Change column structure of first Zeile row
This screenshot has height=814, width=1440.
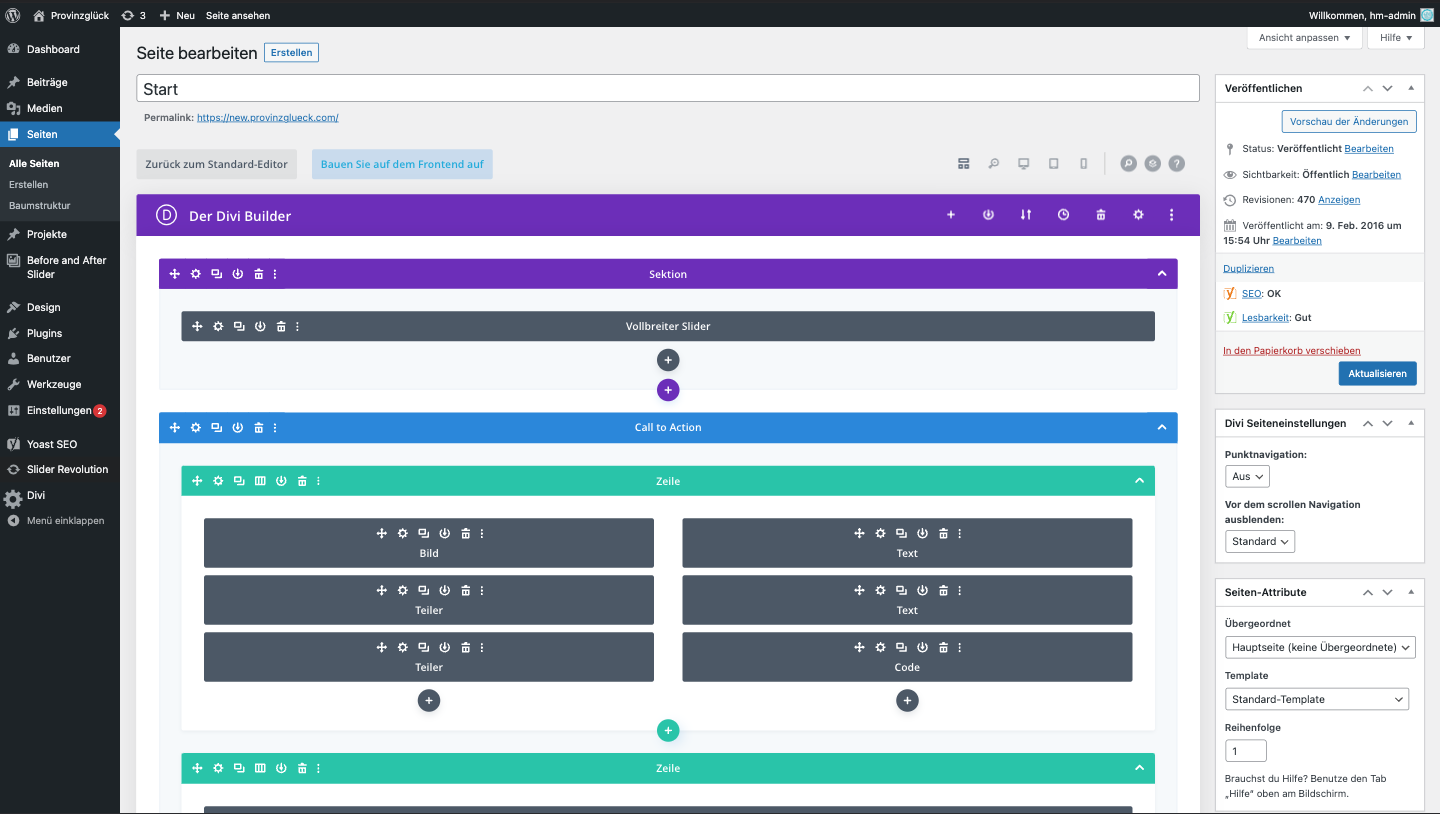click(260, 481)
